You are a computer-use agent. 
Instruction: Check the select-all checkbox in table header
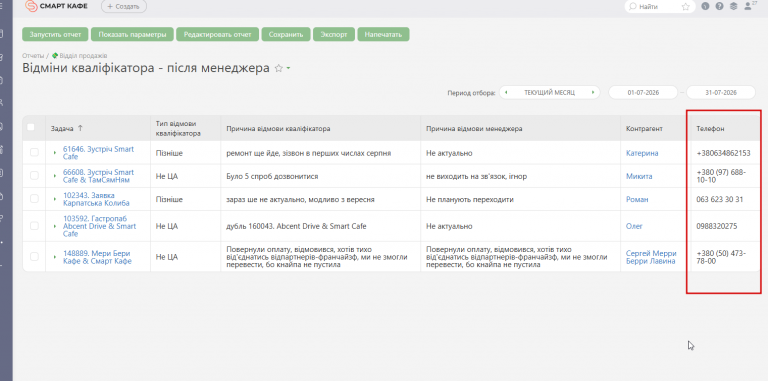[31, 127]
